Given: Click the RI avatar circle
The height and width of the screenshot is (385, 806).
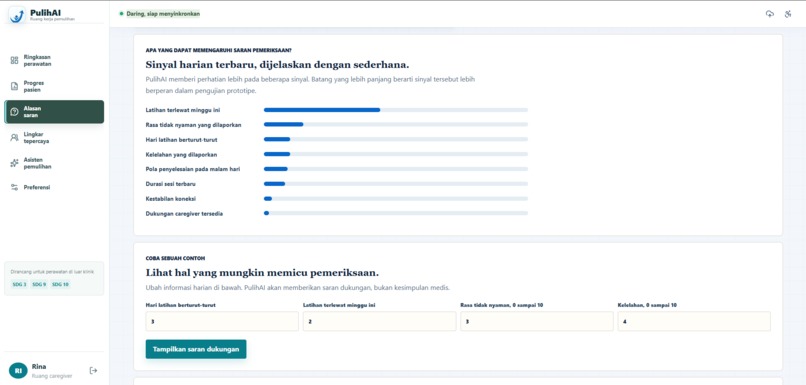Looking at the screenshot, I should click(18, 370).
